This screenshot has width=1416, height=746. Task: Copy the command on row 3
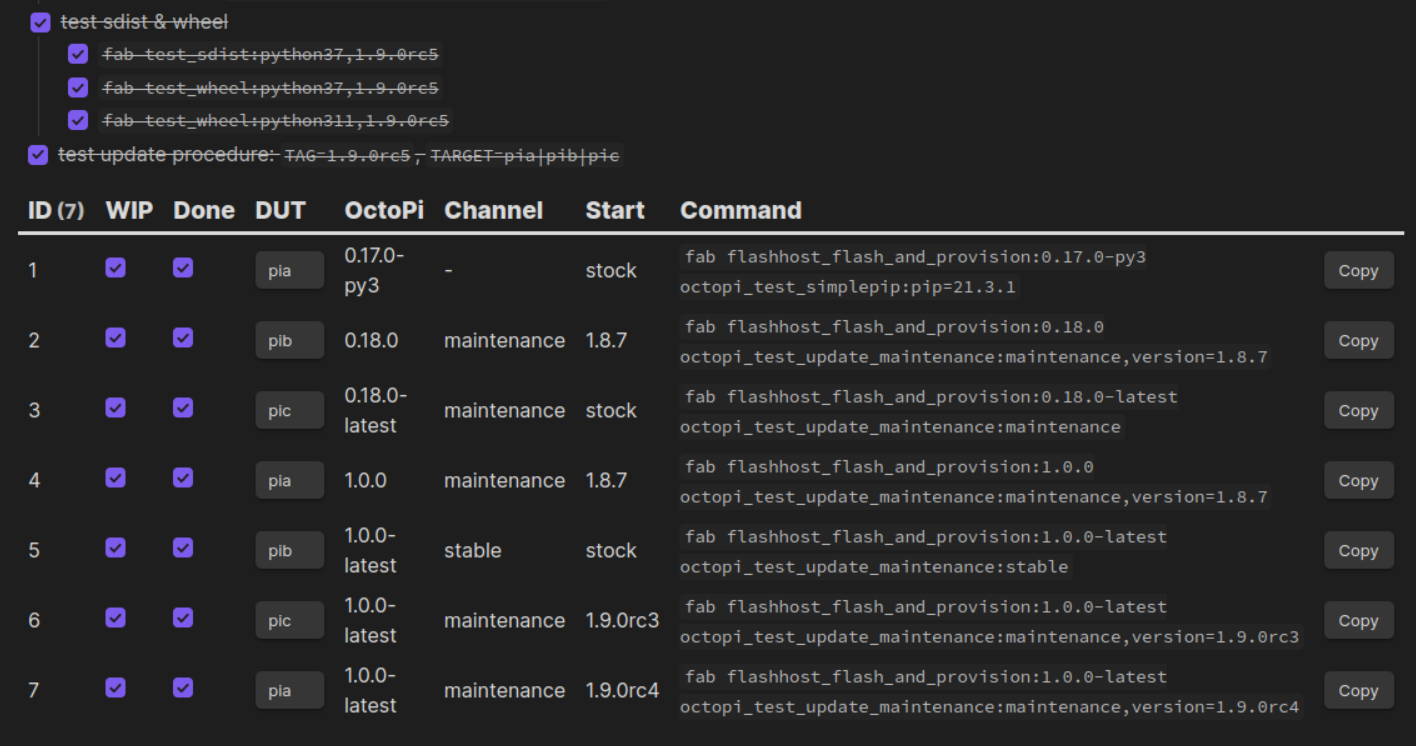tap(1358, 410)
